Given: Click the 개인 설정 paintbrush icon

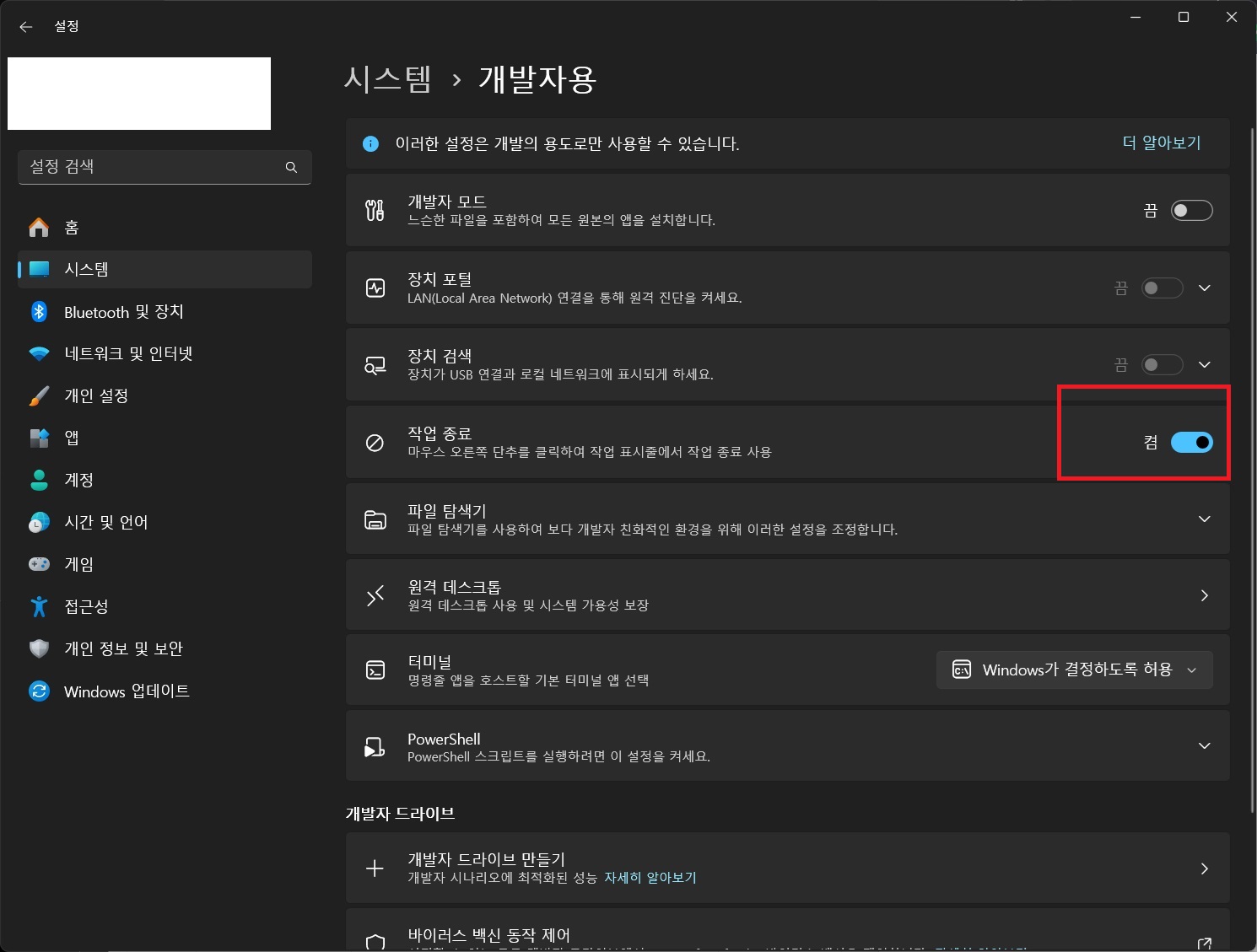Looking at the screenshot, I should (39, 396).
